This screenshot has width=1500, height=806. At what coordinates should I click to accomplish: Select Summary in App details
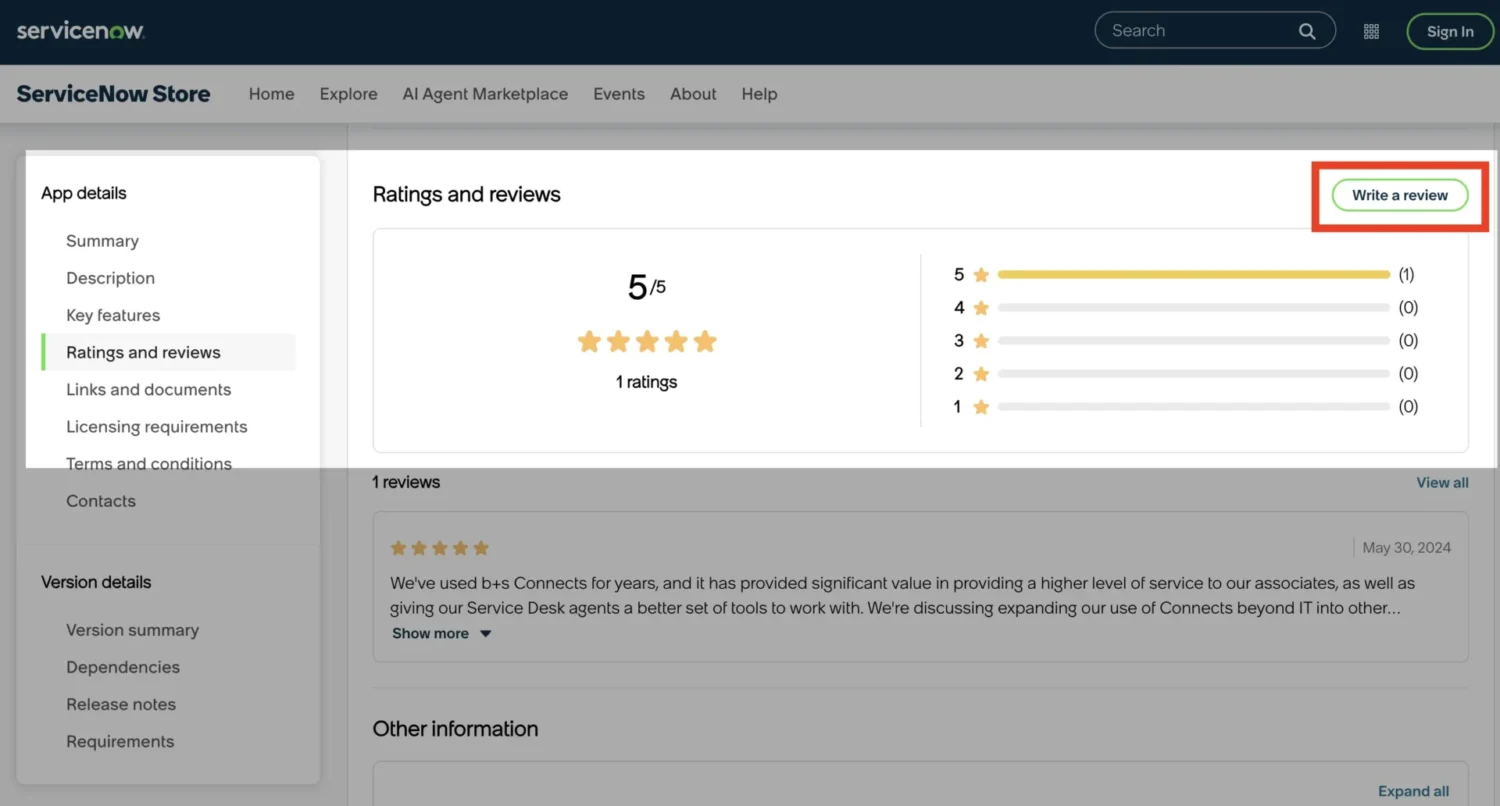[x=102, y=241]
